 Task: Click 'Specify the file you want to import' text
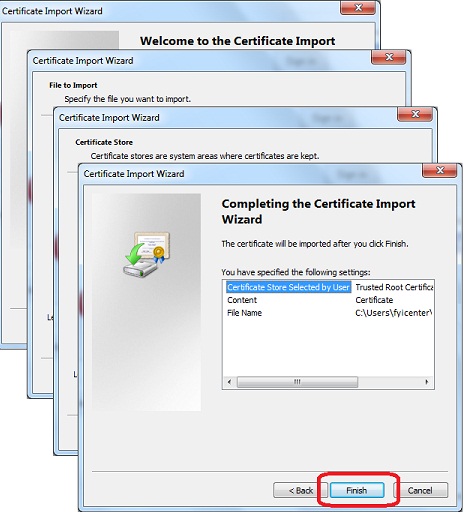128,99
